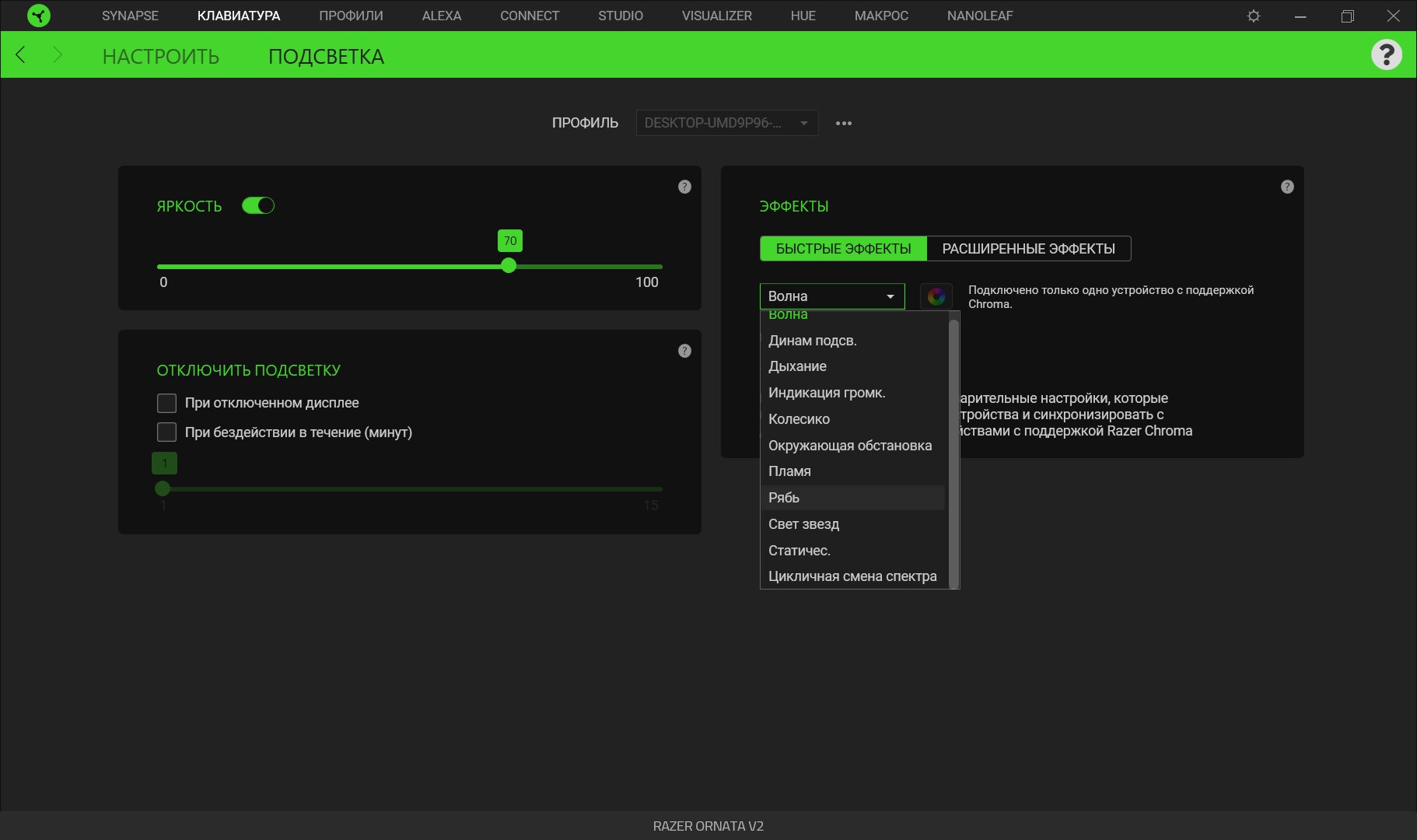Open profile options three-dots menu
The image size is (1417, 840).
(844, 123)
